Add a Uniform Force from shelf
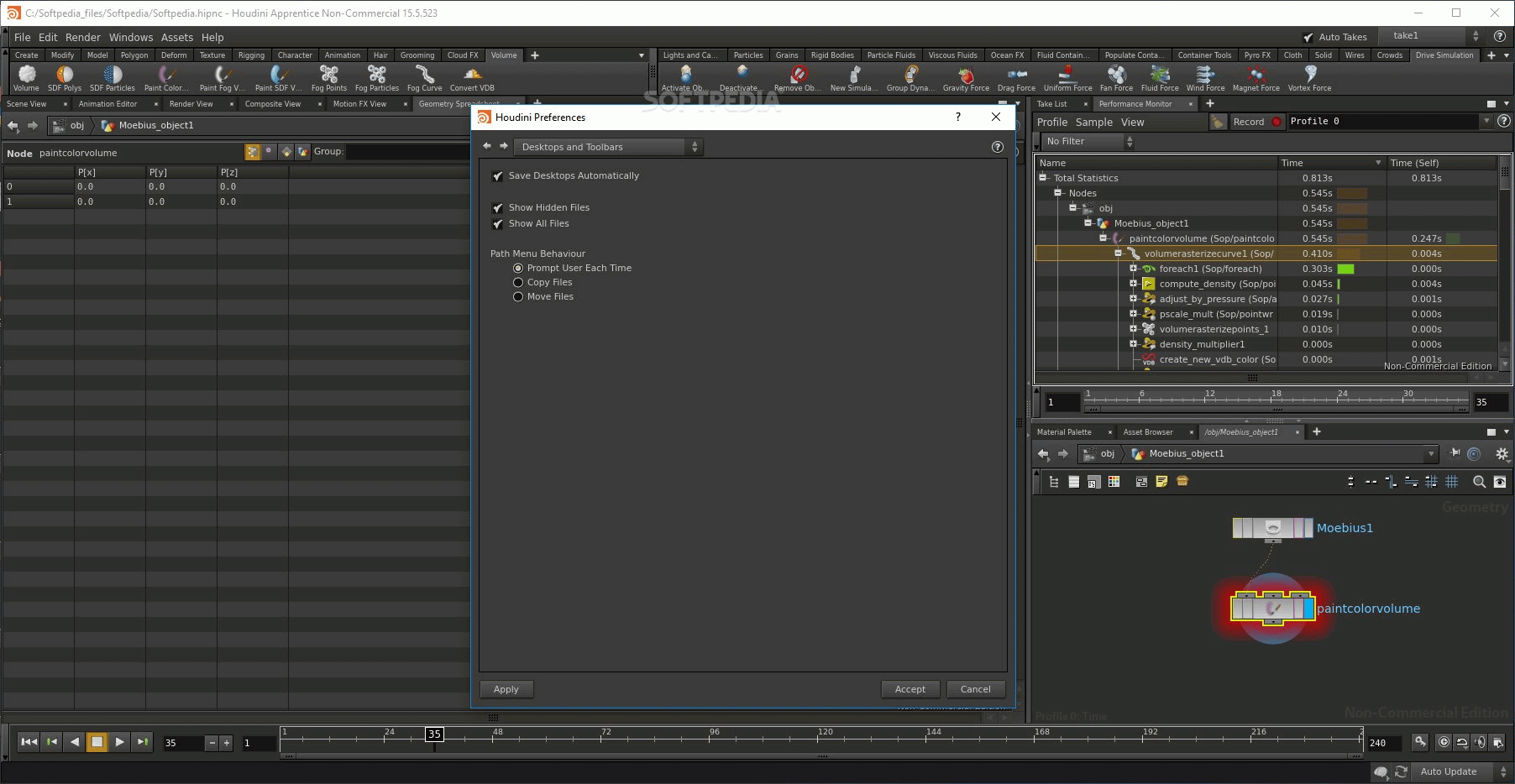This screenshot has width=1515, height=784. 1067,78
